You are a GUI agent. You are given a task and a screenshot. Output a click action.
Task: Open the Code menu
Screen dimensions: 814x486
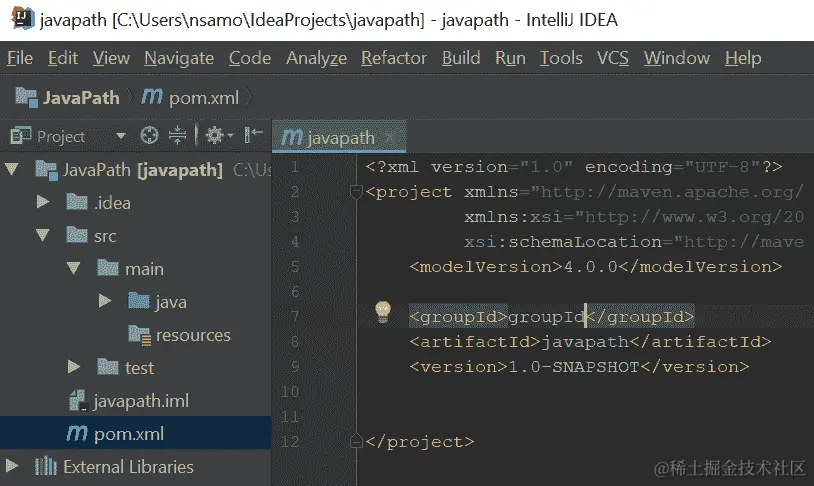pos(250,58)
